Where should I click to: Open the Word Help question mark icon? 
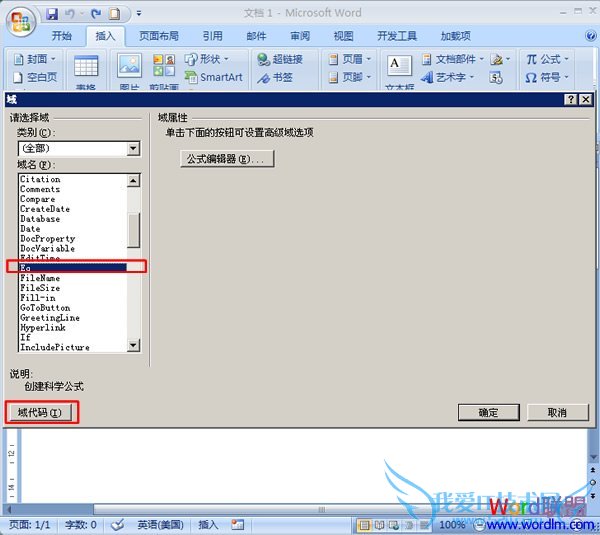pos(591,36)
